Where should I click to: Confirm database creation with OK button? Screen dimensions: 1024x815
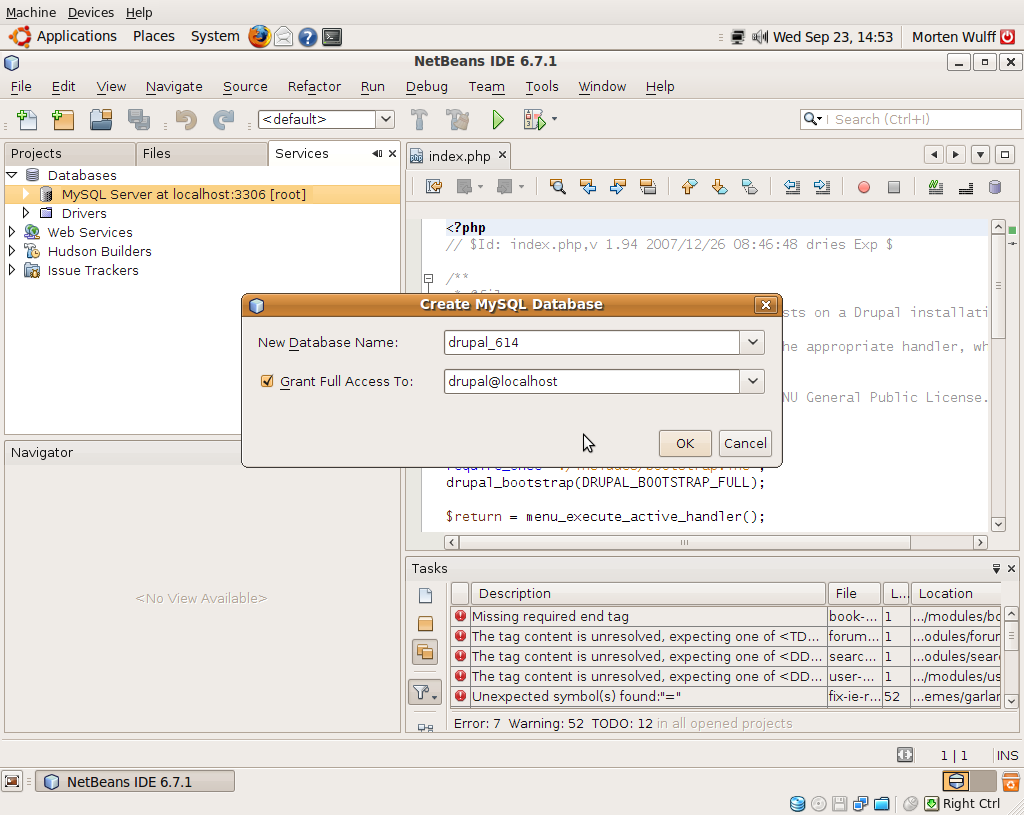(x=685, y=443)
